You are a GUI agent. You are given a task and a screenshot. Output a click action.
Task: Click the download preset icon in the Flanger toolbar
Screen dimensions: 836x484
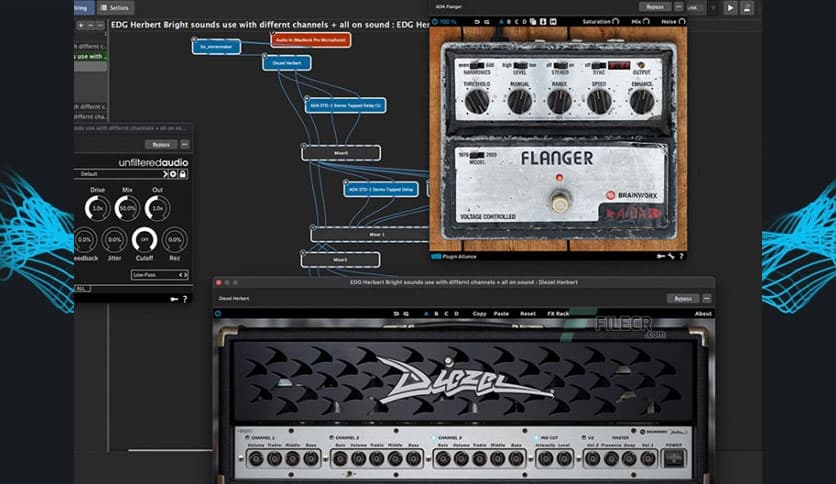pos(543,22)
